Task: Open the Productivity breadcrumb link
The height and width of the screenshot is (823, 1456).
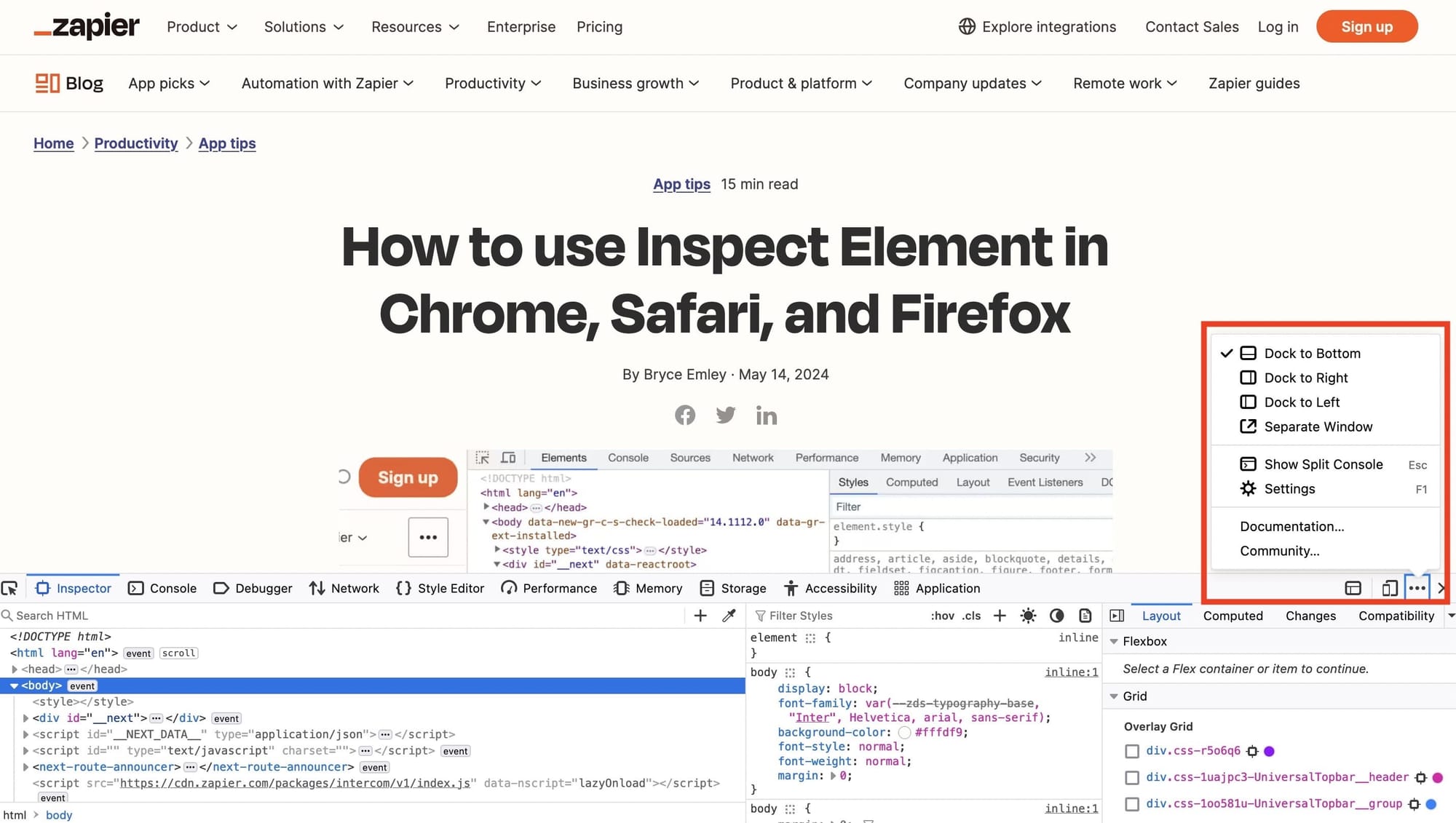Action: point(136,143)
